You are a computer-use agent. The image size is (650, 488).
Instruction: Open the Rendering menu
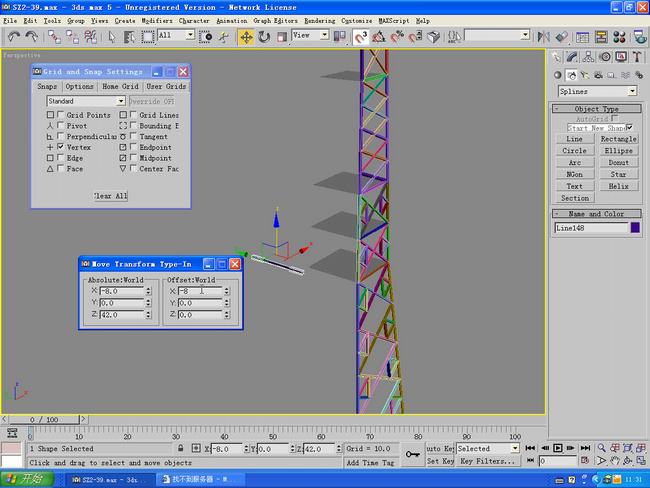click(320, 21)
